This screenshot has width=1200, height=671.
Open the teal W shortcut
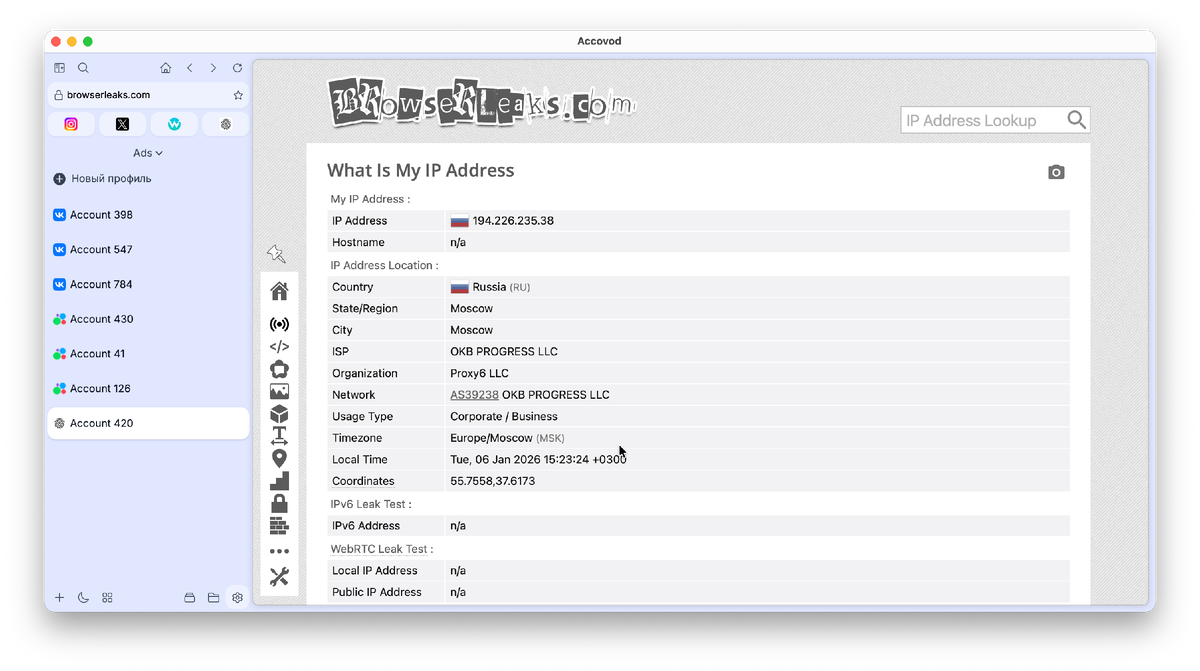click(174, 124)
